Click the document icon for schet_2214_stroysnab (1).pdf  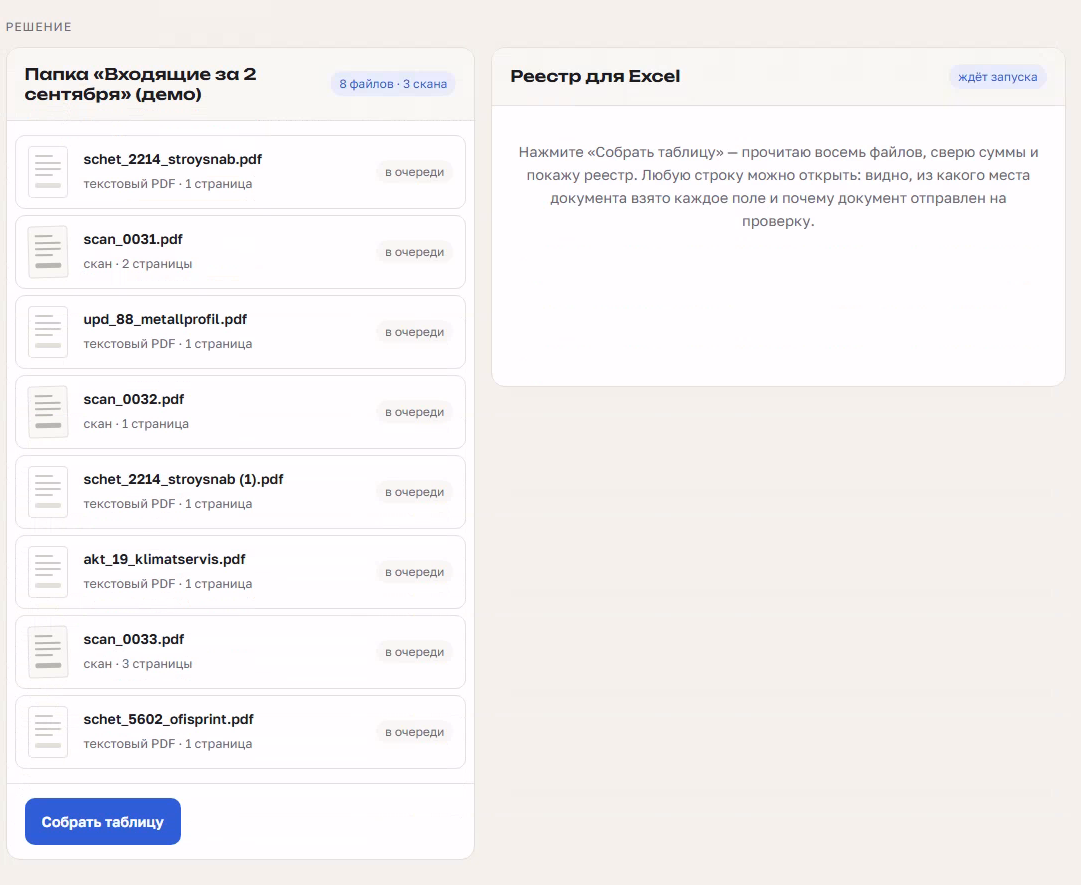[48, 491]
